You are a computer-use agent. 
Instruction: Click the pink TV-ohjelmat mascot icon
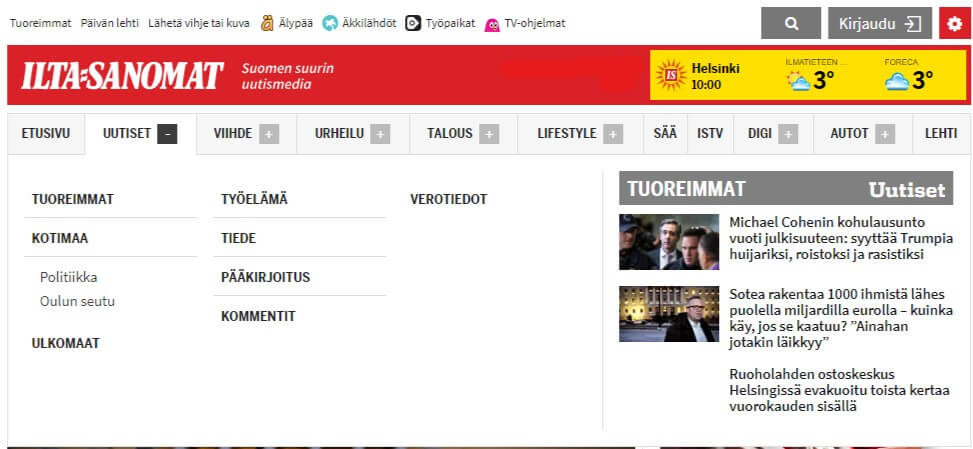tap(492, 24)
